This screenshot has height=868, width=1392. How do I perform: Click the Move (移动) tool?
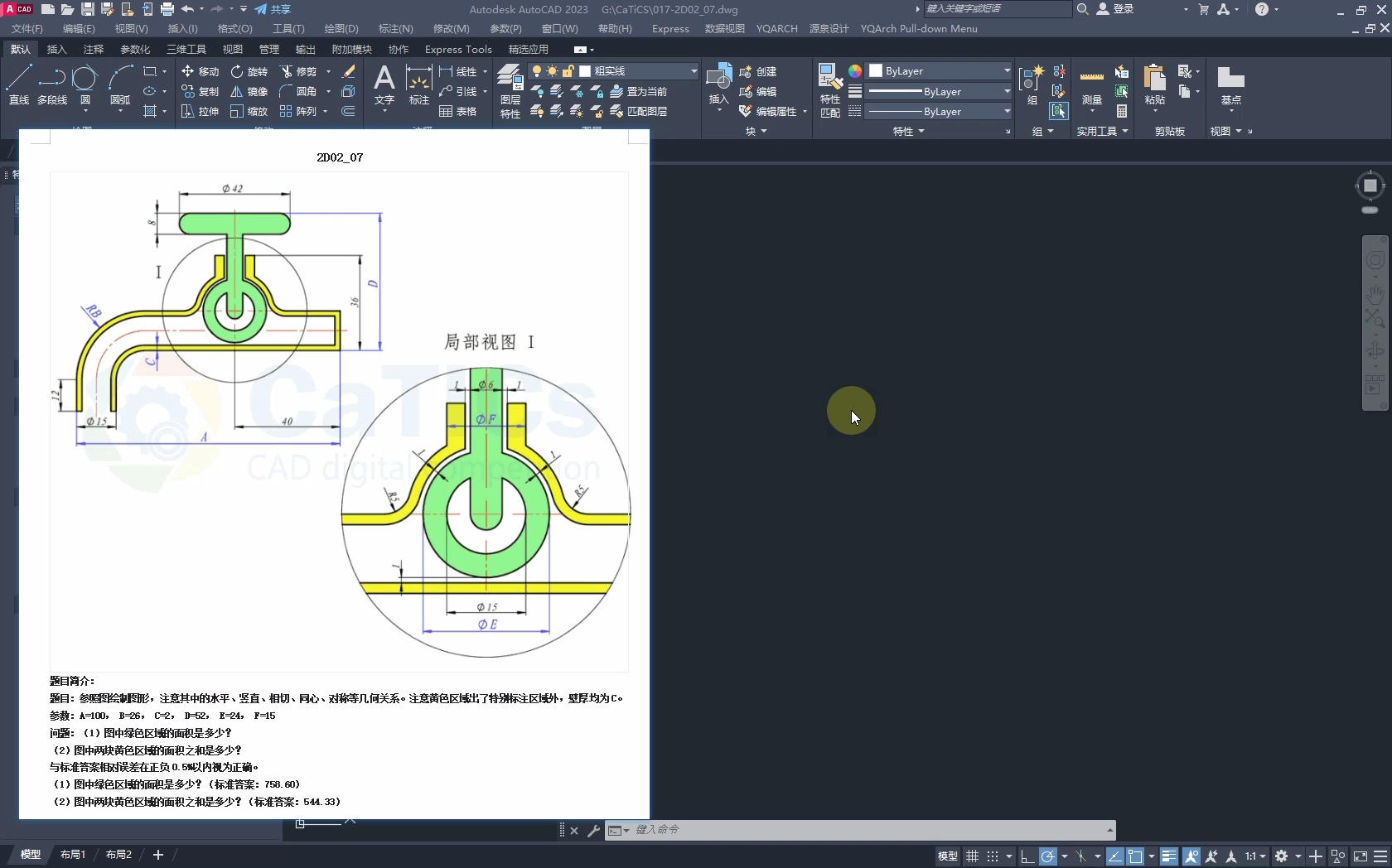[x=200, y=71]
